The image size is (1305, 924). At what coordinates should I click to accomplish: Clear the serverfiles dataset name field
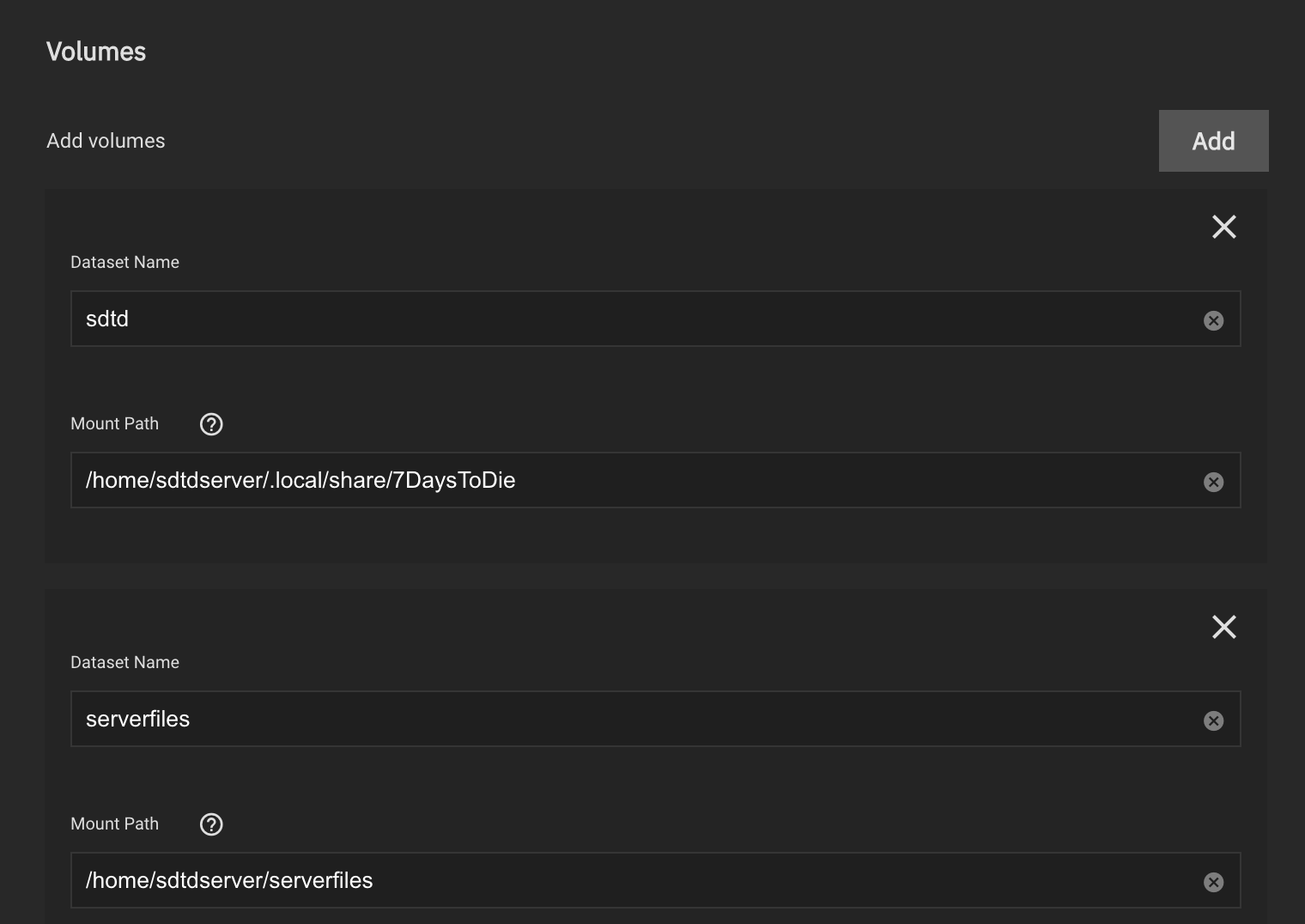(1213, 720)
